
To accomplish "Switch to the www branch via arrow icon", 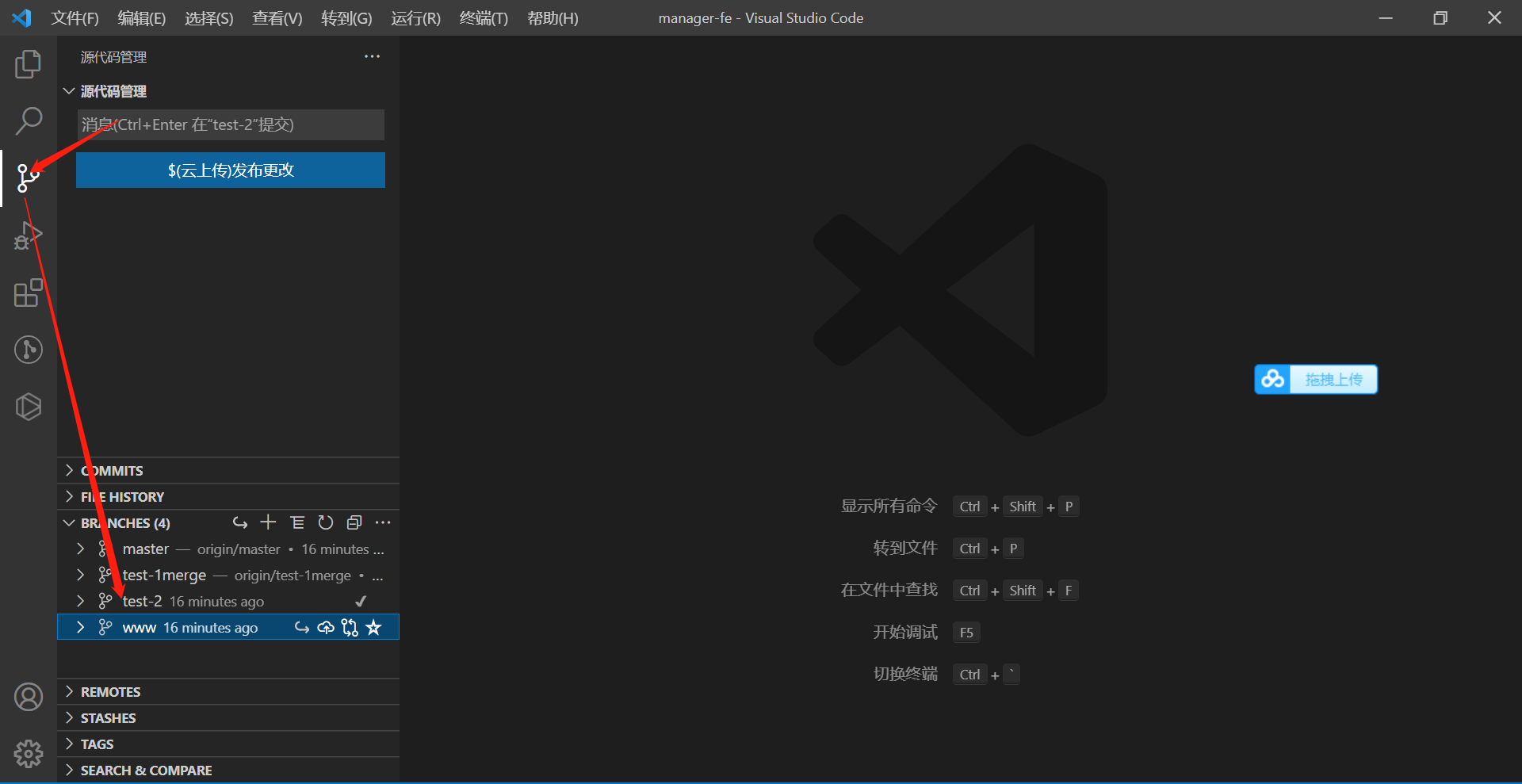I will tap(302, 628).
